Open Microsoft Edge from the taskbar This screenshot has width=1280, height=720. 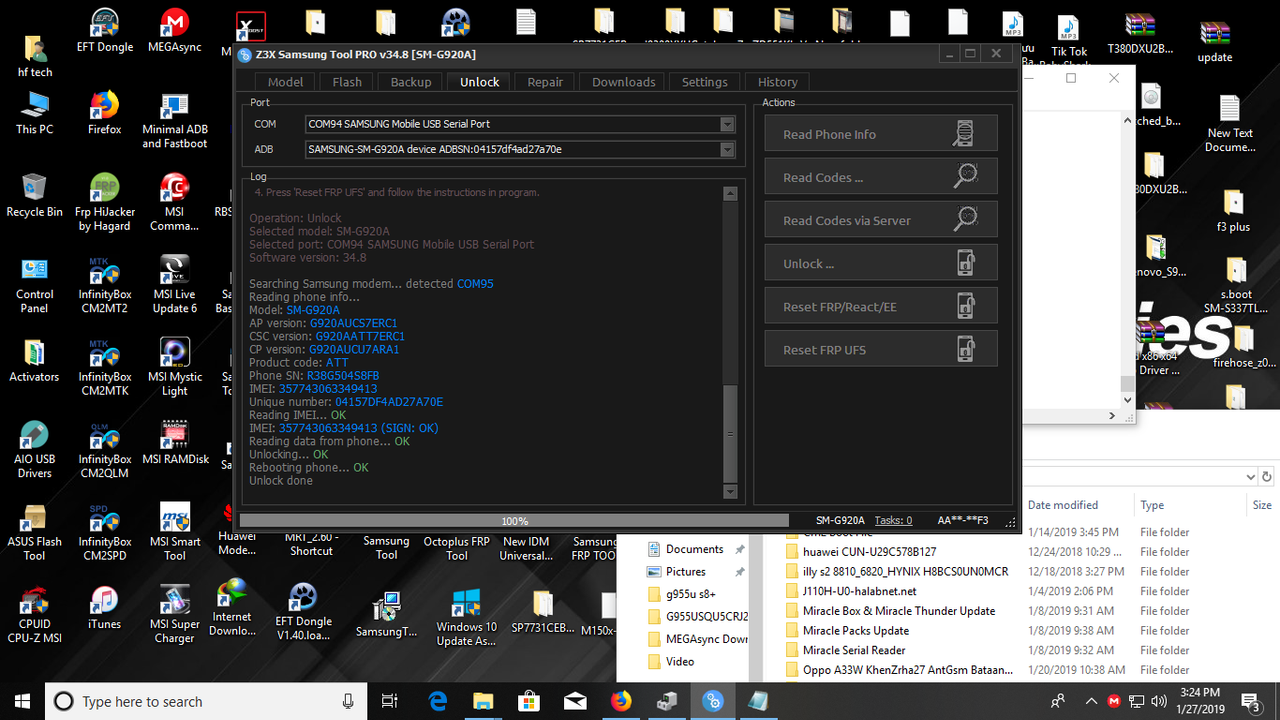438,701
